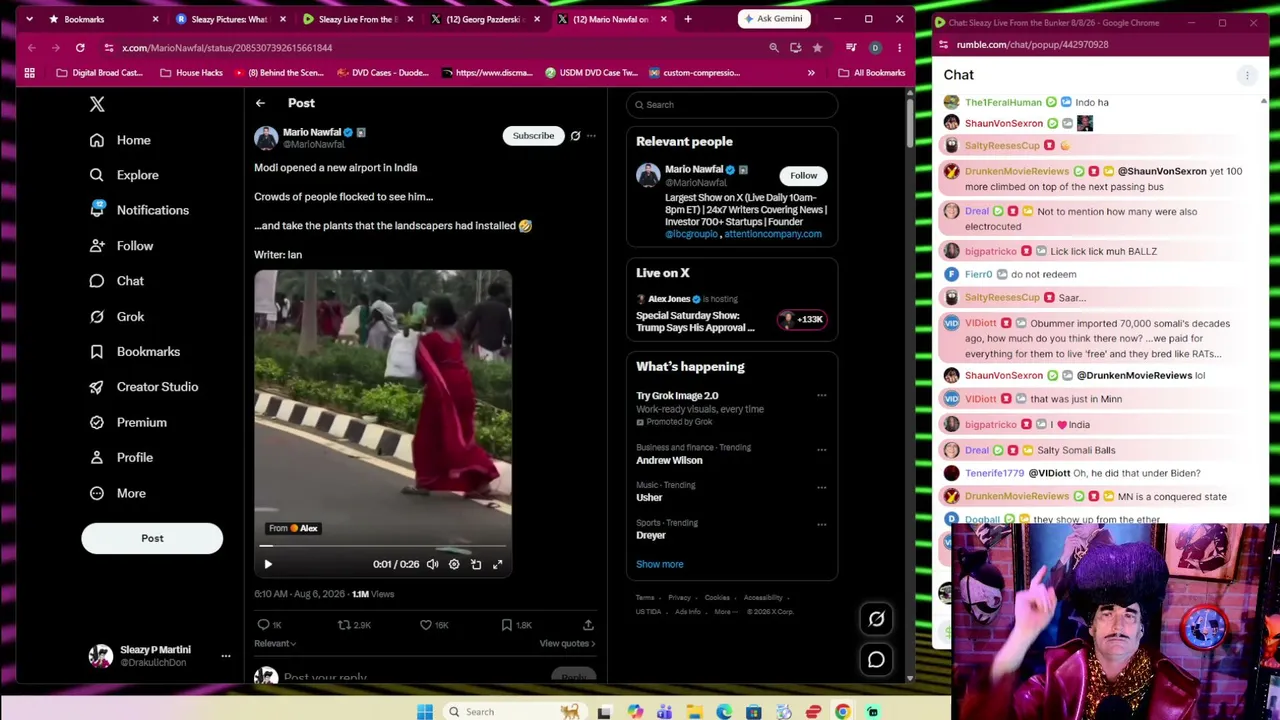Go back using the Post arrow

tap(260, 103)
